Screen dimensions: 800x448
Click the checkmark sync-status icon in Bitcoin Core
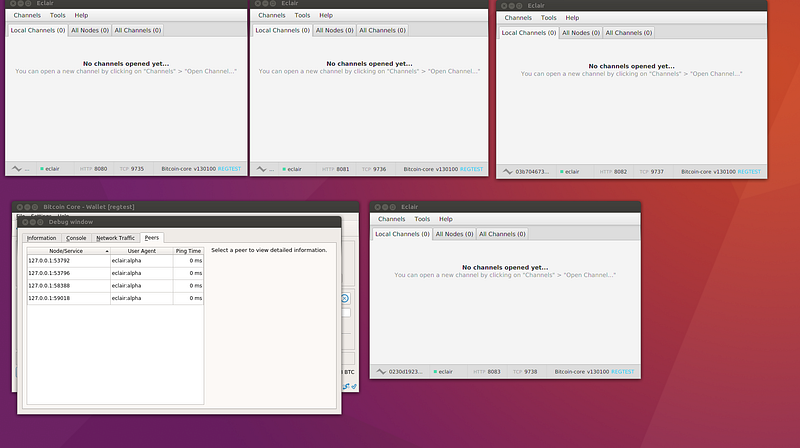[354, 386]
